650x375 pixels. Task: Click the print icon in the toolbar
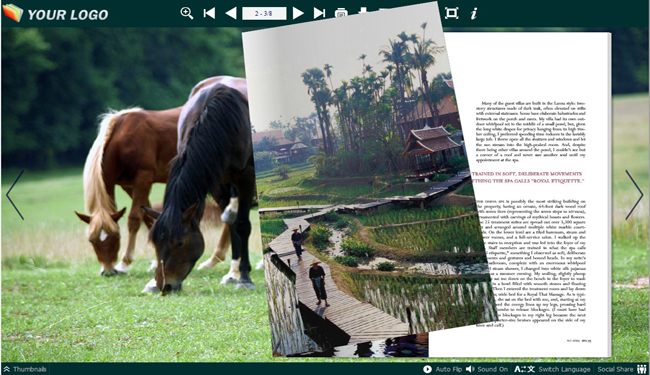(341, 13)
